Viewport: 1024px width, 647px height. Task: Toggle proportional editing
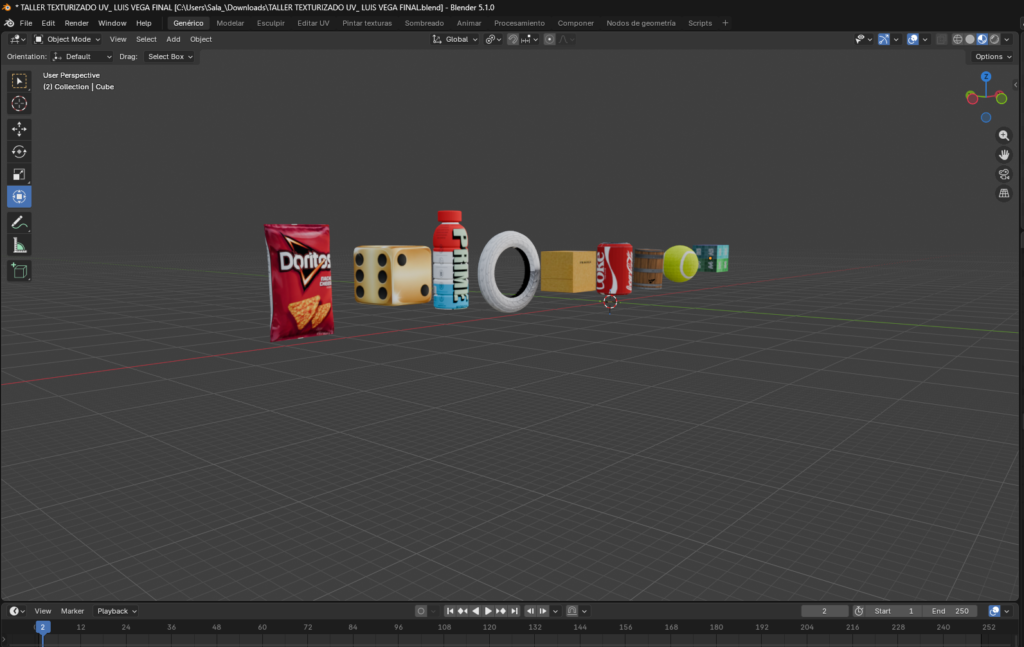549,39
